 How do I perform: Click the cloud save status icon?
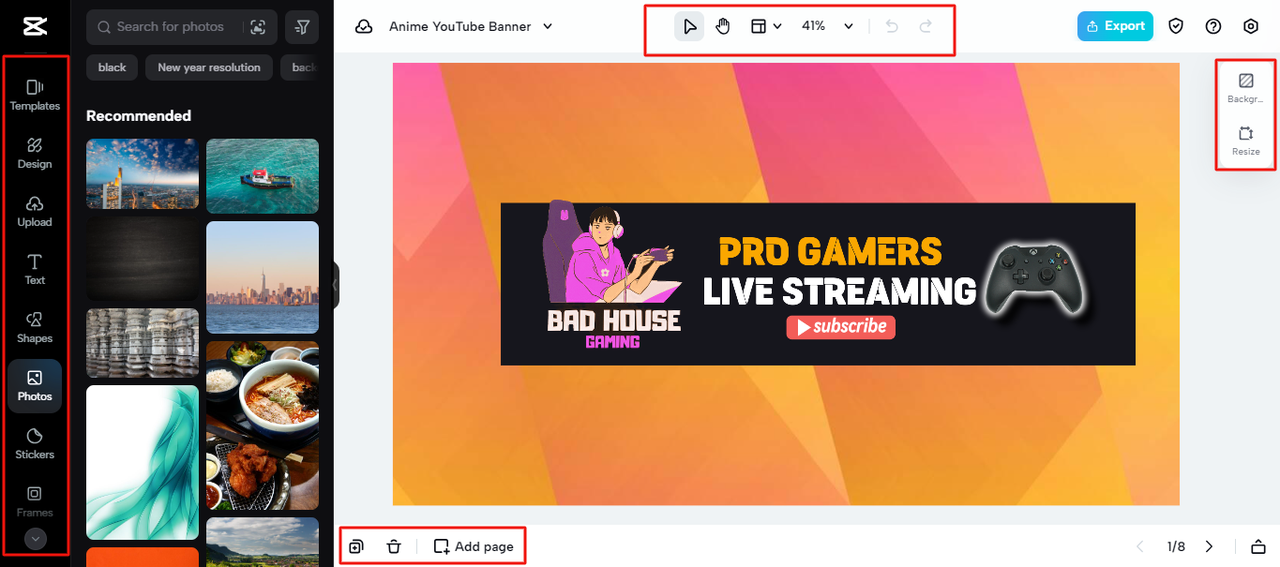click(364, 27)
